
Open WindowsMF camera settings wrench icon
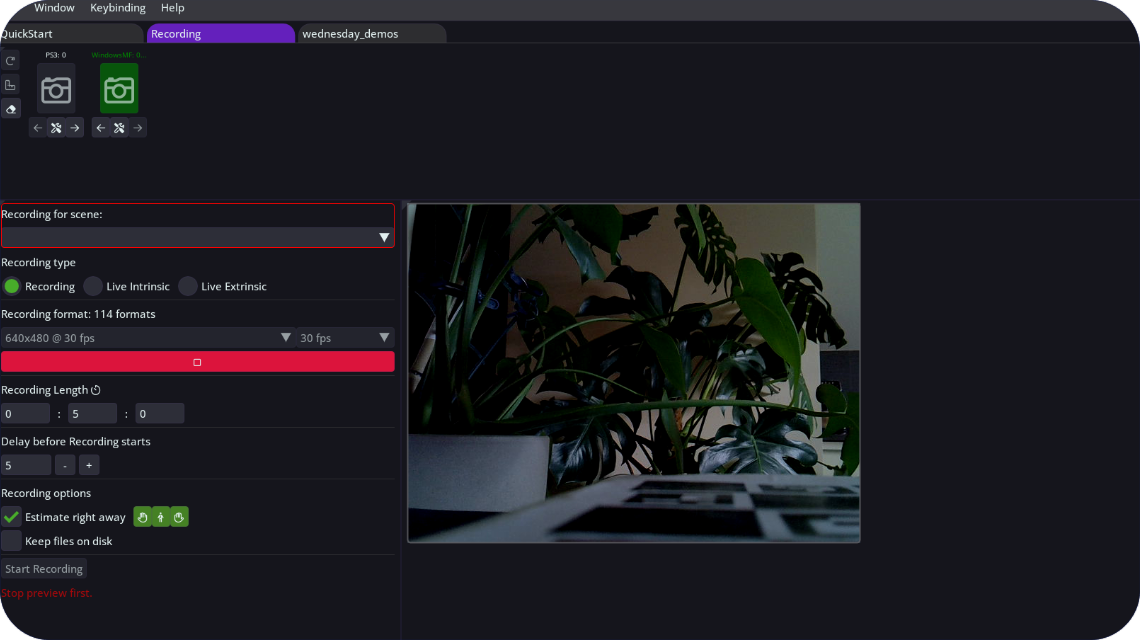pyautogui.click(x=119, y=128)
